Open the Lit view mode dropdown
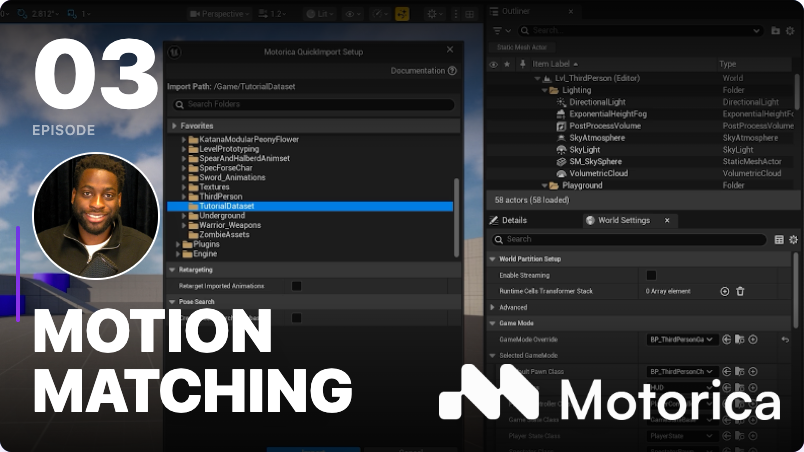Image resolution: width=804 pixels, height=452 pixels. click(x=320, y=14)
